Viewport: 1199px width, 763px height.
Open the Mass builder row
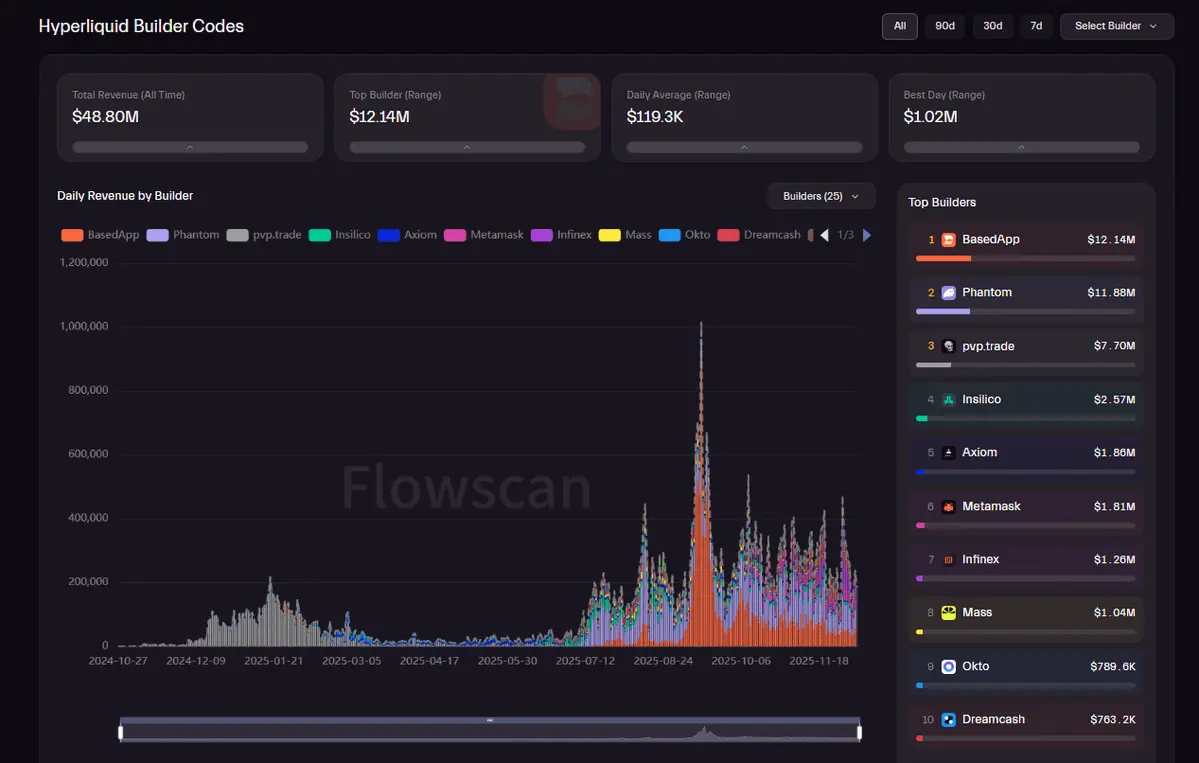click(x=1025, y=621)
